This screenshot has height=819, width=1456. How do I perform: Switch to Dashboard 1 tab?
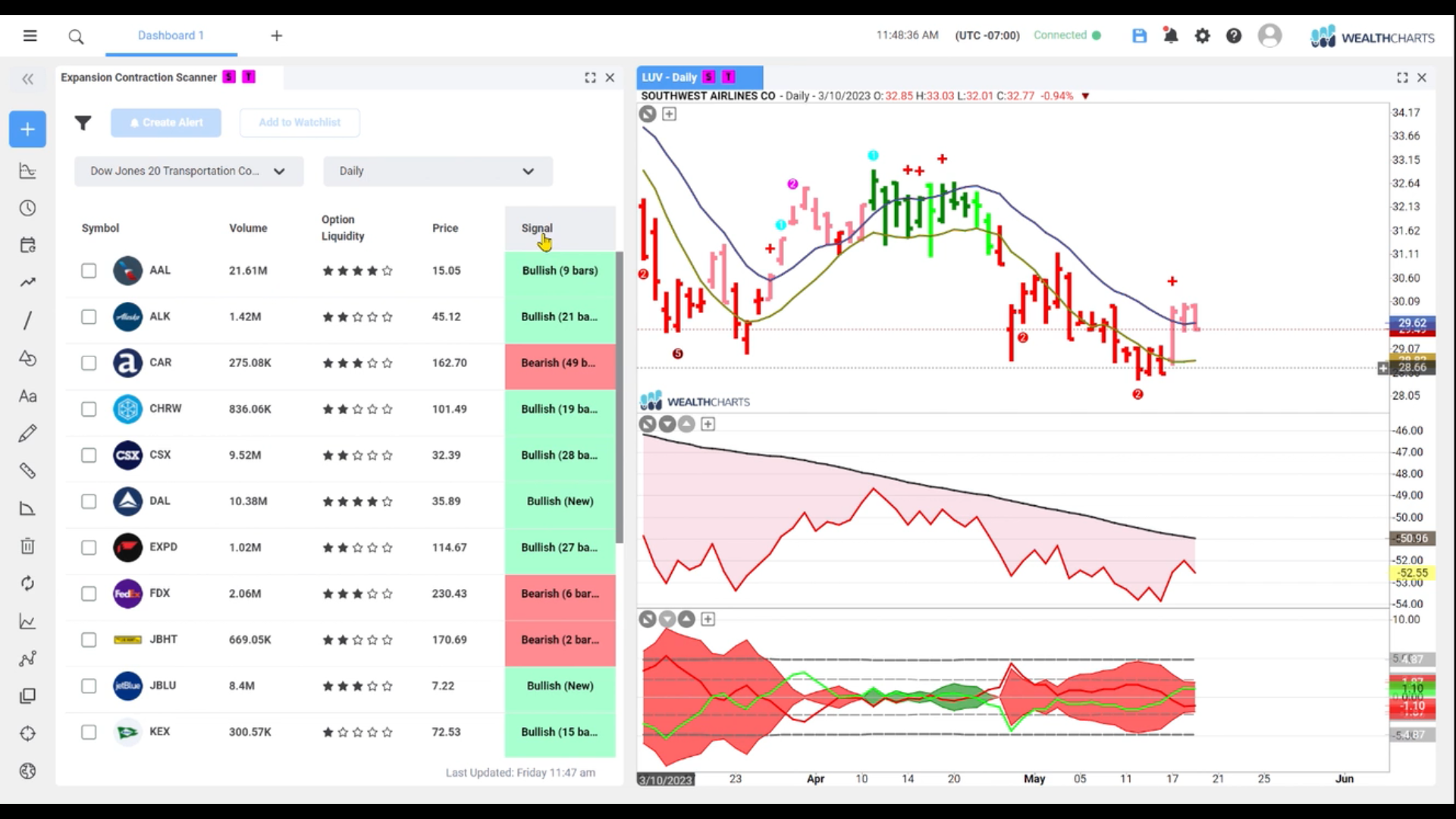click(x=171, y=36)
